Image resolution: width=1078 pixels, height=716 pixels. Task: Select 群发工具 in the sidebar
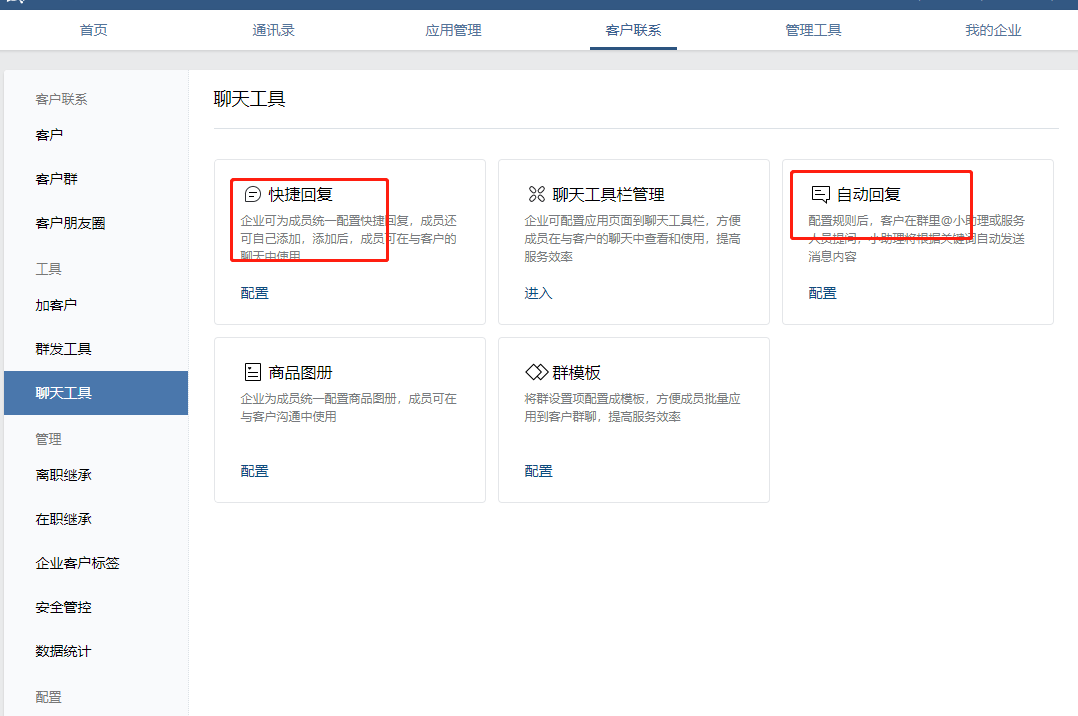pos(64,349)
